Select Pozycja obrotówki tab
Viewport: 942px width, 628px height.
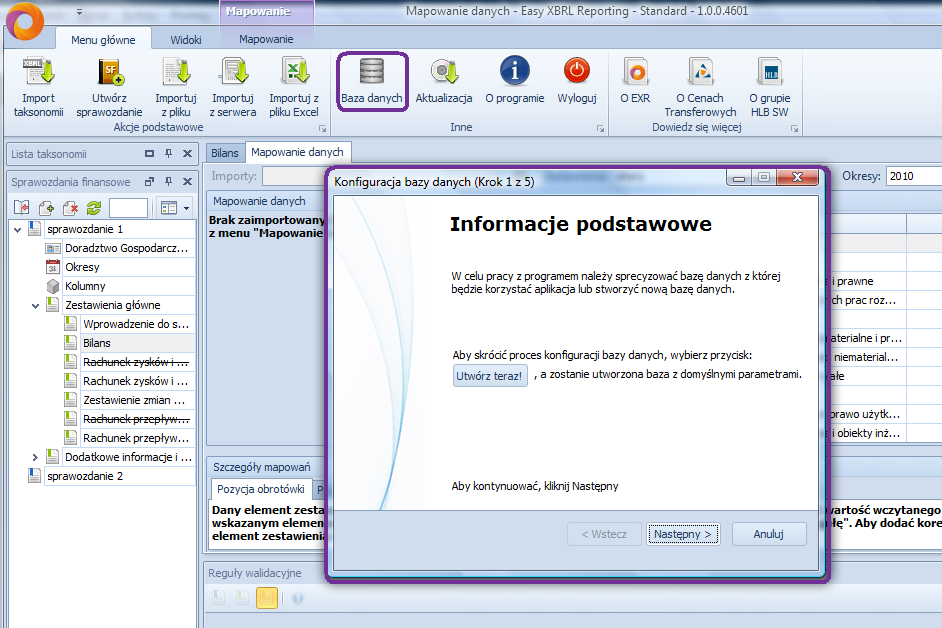[x=261, y=489]
